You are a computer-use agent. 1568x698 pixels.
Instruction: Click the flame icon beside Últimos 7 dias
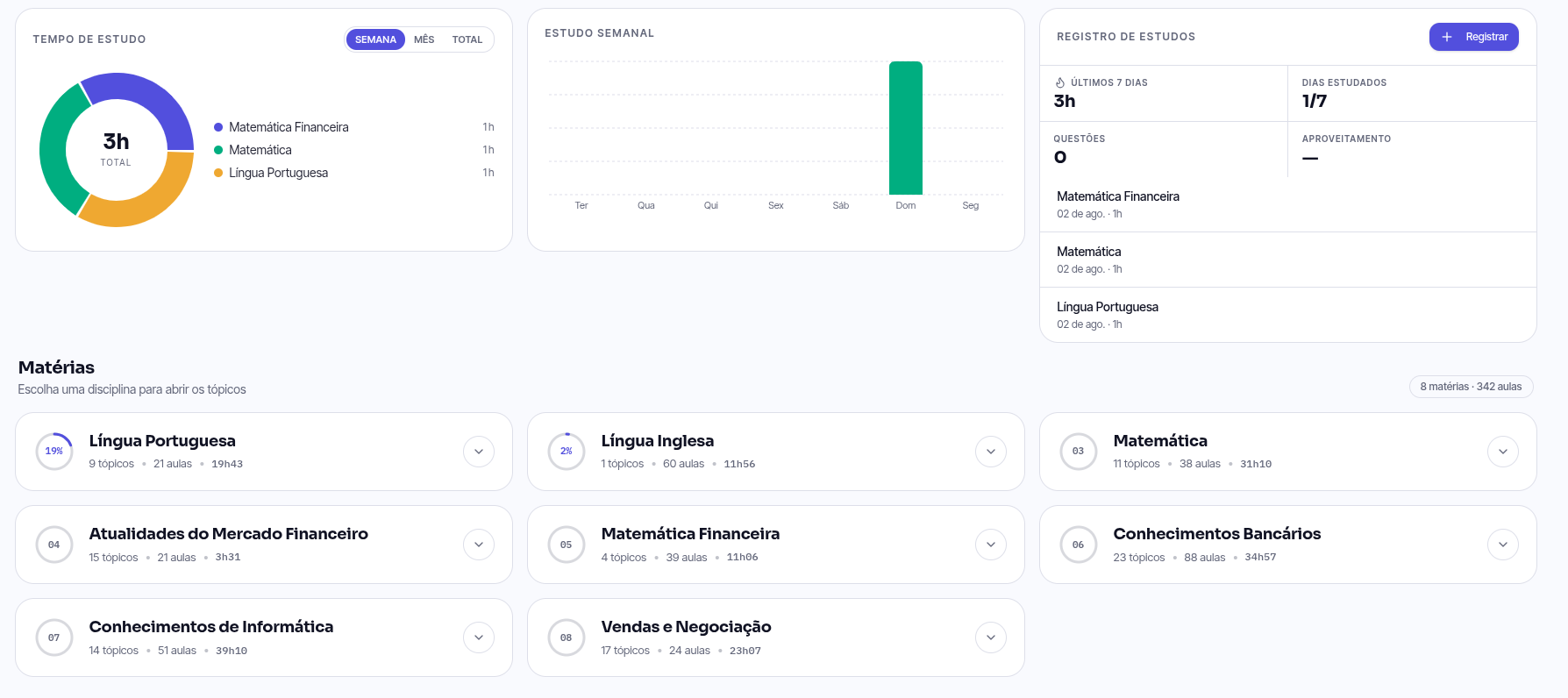click(x=1060, y=82)
